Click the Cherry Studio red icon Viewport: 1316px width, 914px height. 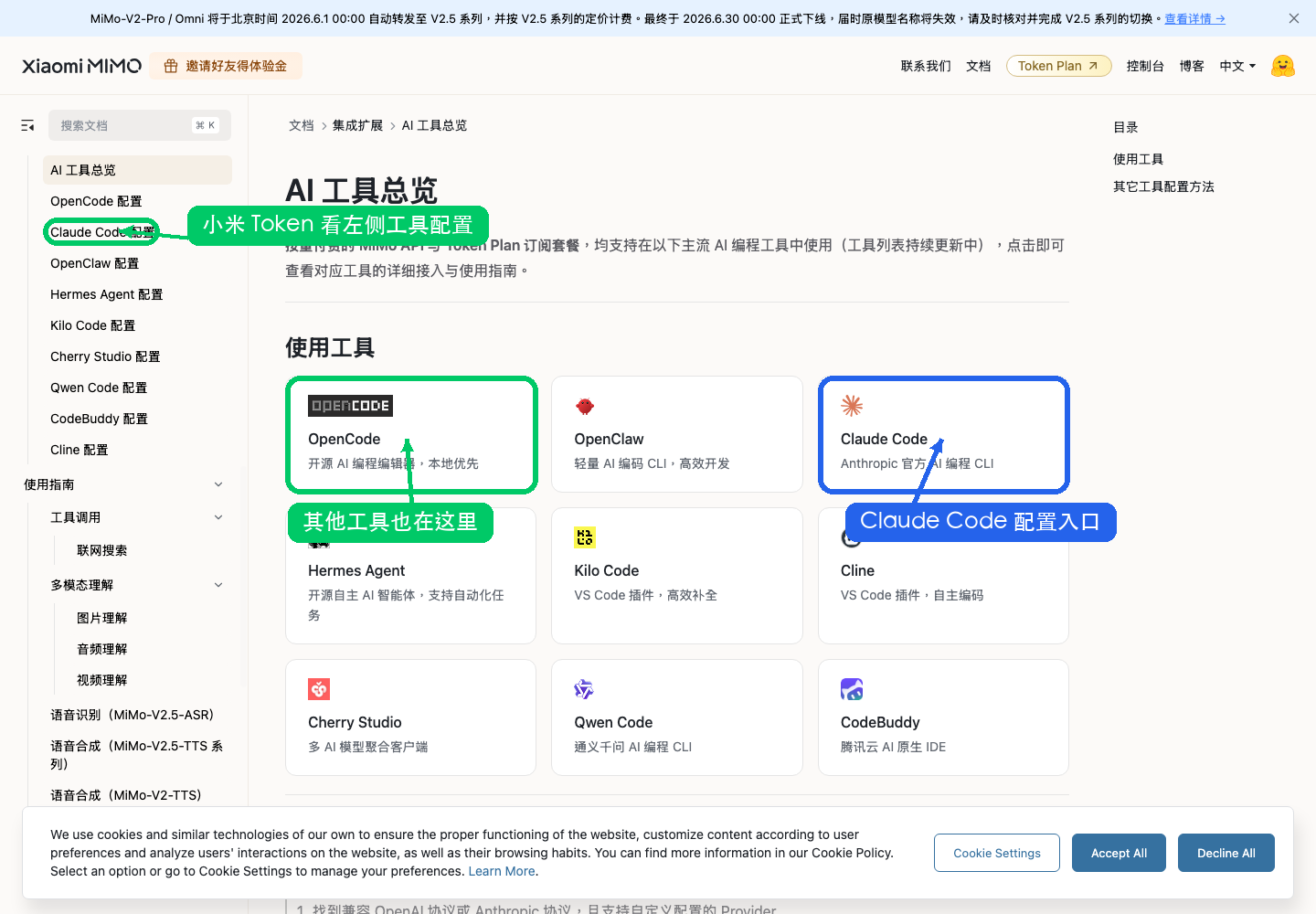(x=319, y=689)
